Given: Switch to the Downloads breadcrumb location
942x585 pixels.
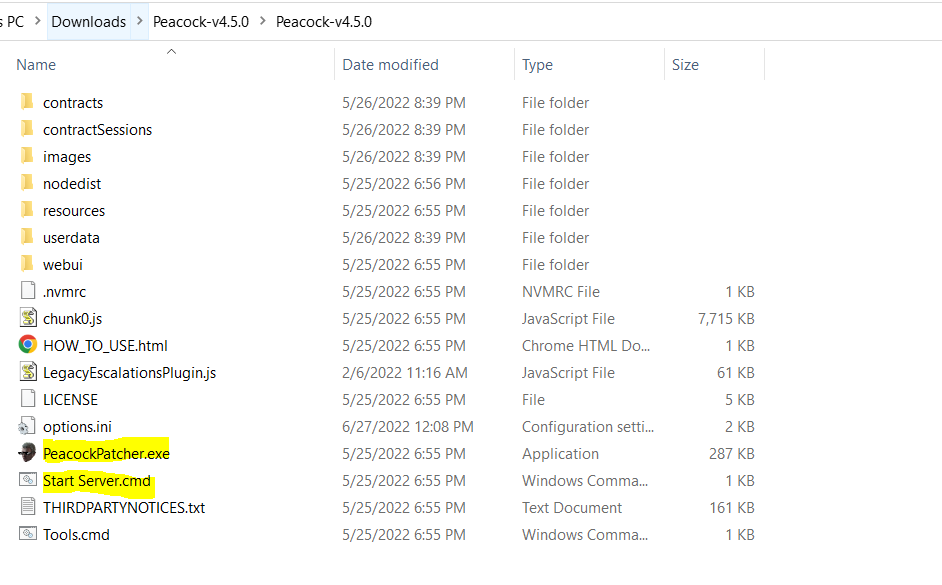Looking at the screenshot, I should click(x=88, y=20).
